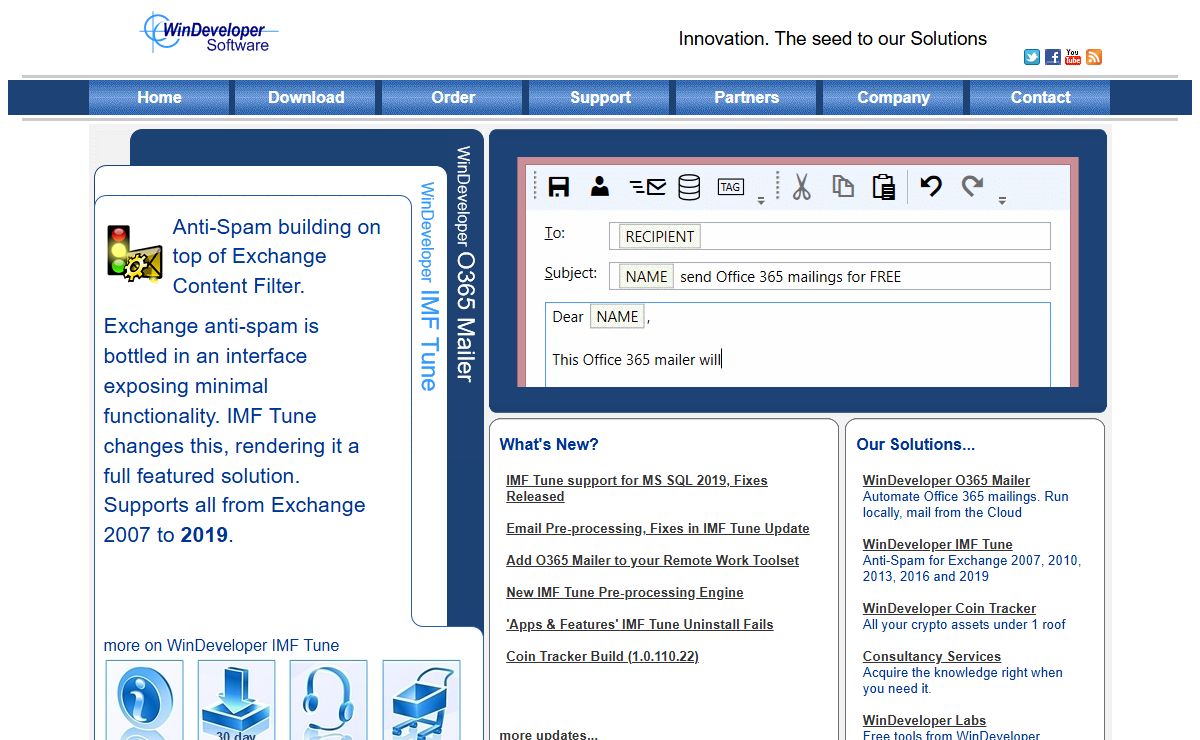Click the To: recipient field

point(830,236)
